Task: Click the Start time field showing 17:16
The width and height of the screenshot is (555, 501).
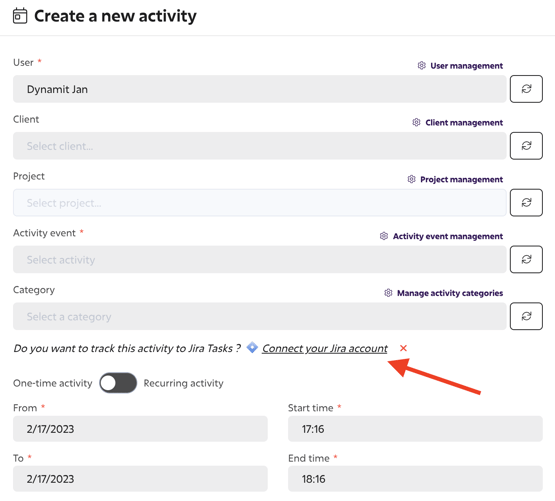Action: click(415, 429)
